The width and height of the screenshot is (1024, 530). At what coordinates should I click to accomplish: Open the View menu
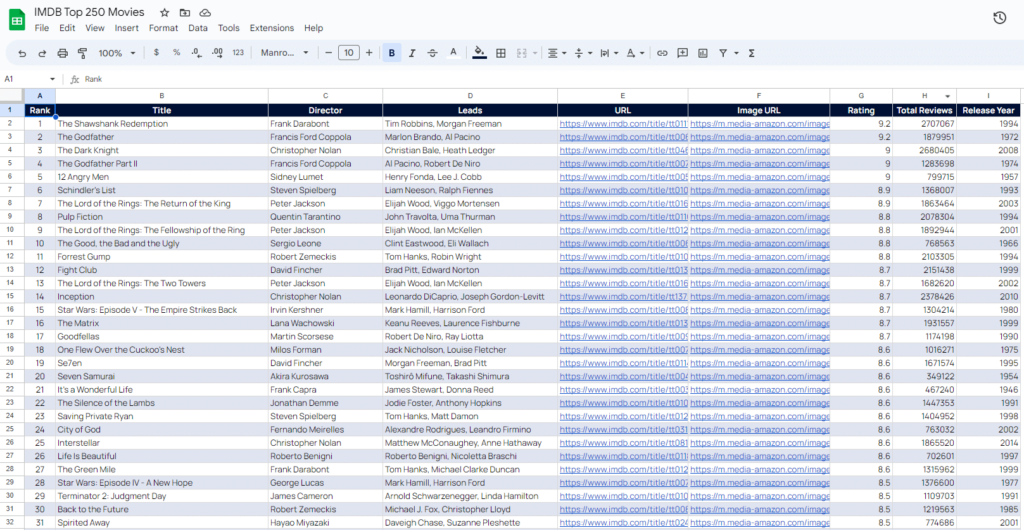point(95,28)
